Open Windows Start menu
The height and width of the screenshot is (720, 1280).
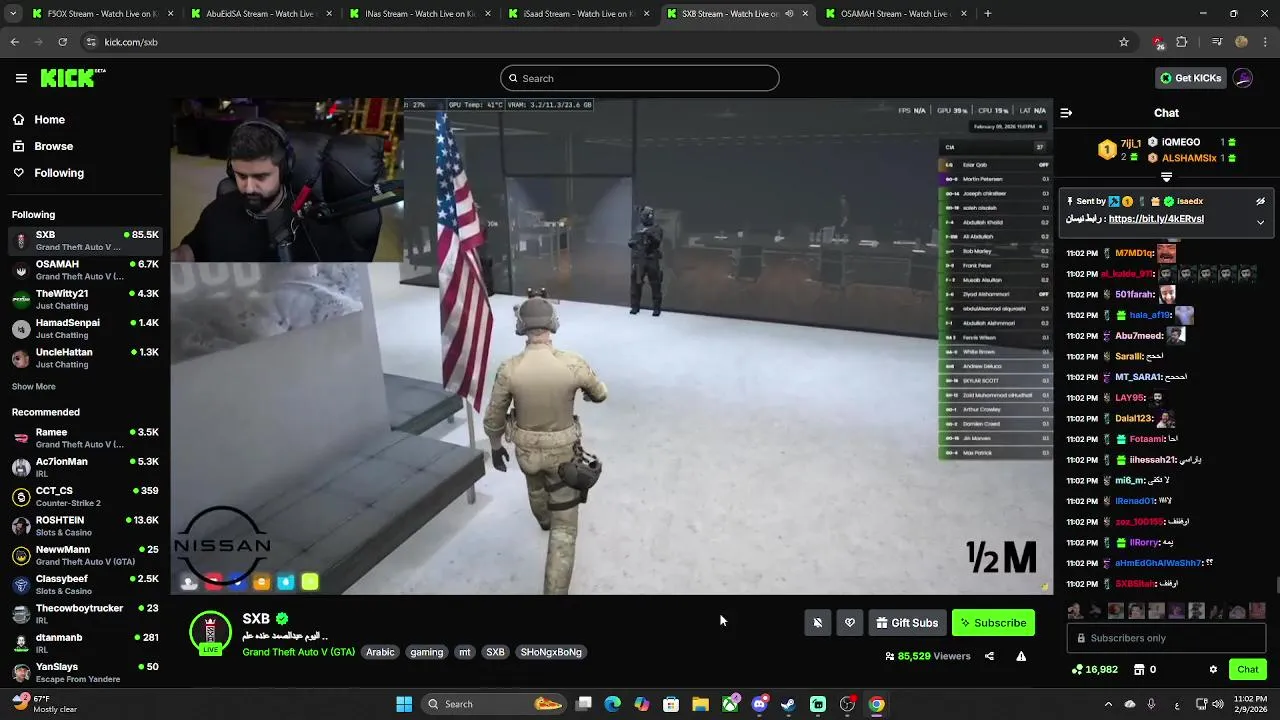pos(404,704)
